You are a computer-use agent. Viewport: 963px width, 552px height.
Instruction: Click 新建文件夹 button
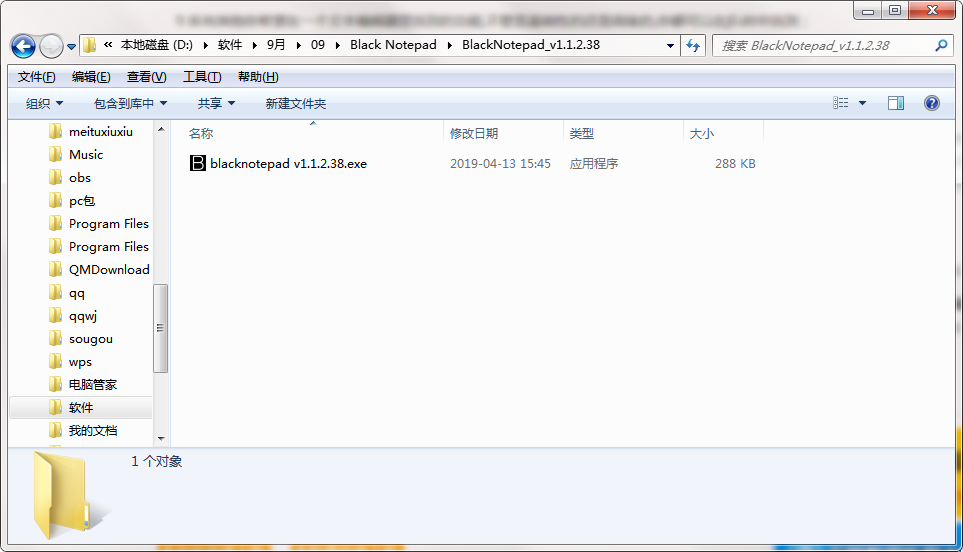(295, 104)
